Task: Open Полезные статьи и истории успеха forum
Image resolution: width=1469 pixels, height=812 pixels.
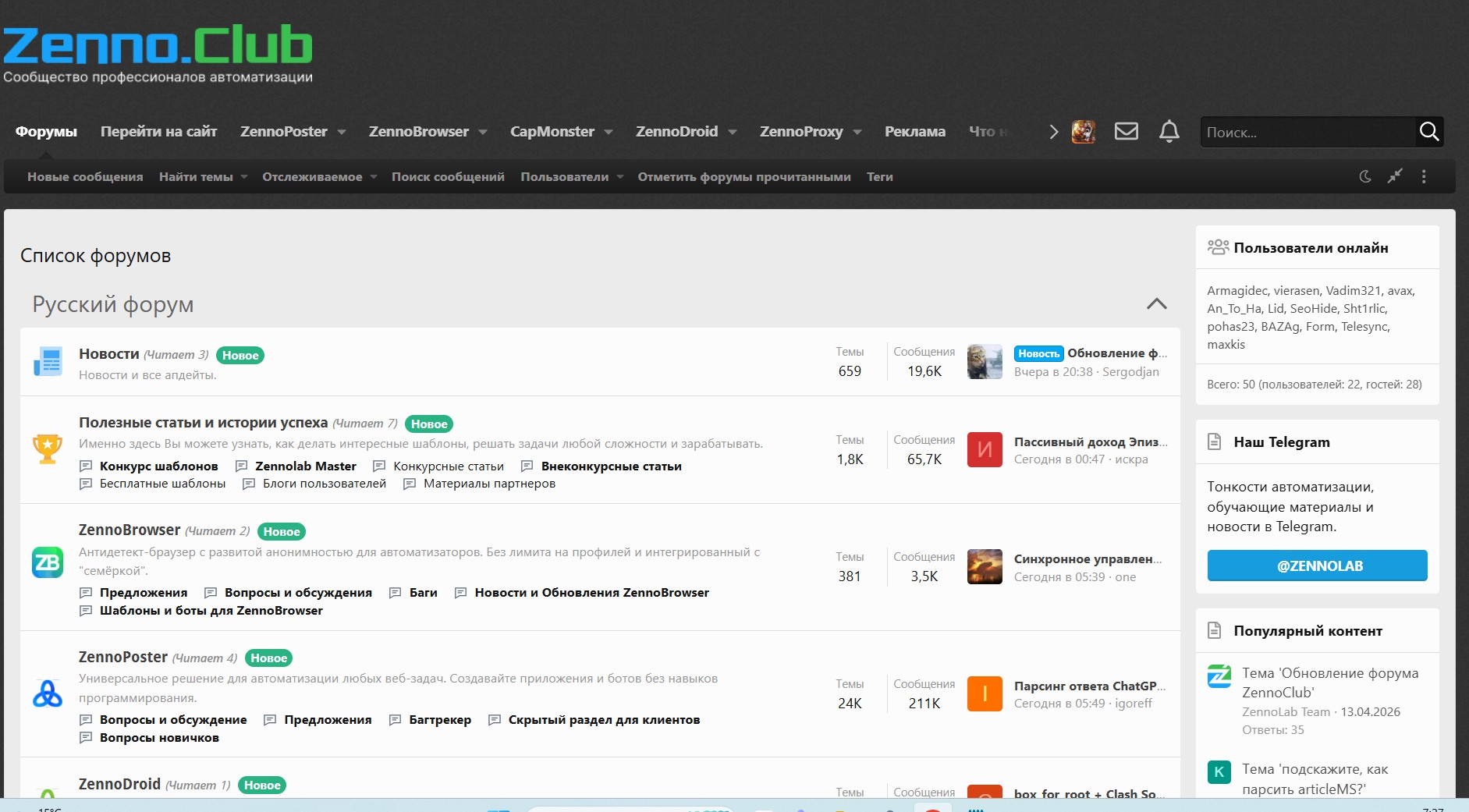Action: tap(203, 423)
